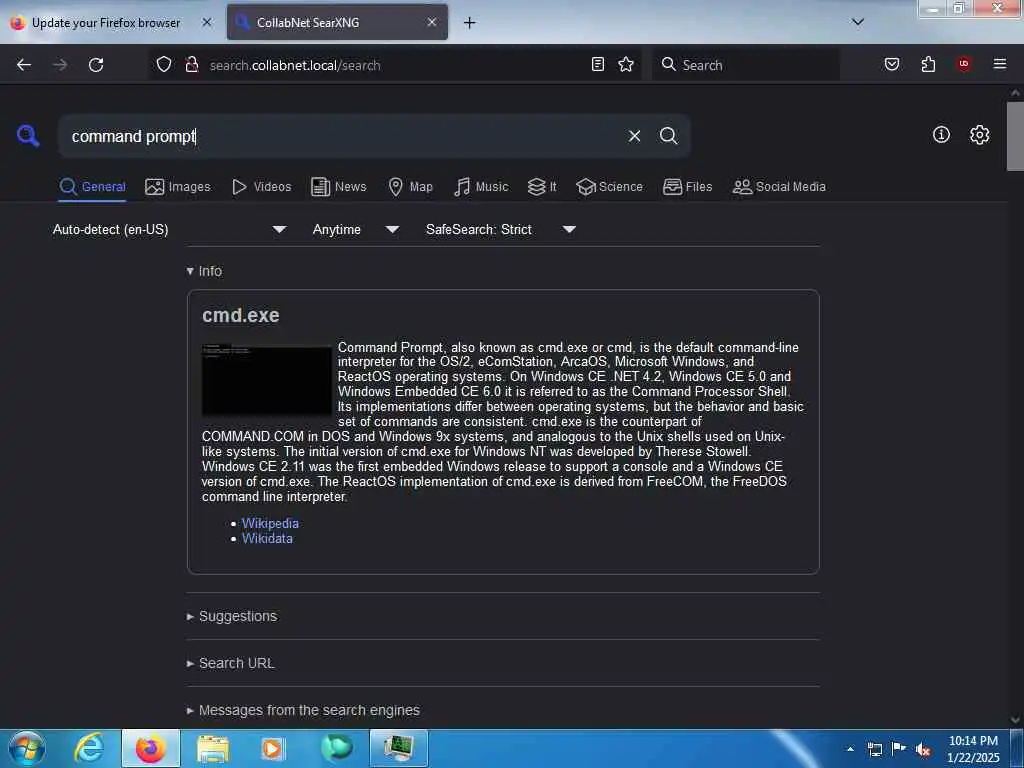The image size is (1024, 768).
Task: Go back to the previous page
Action: [x=24, y=65]
